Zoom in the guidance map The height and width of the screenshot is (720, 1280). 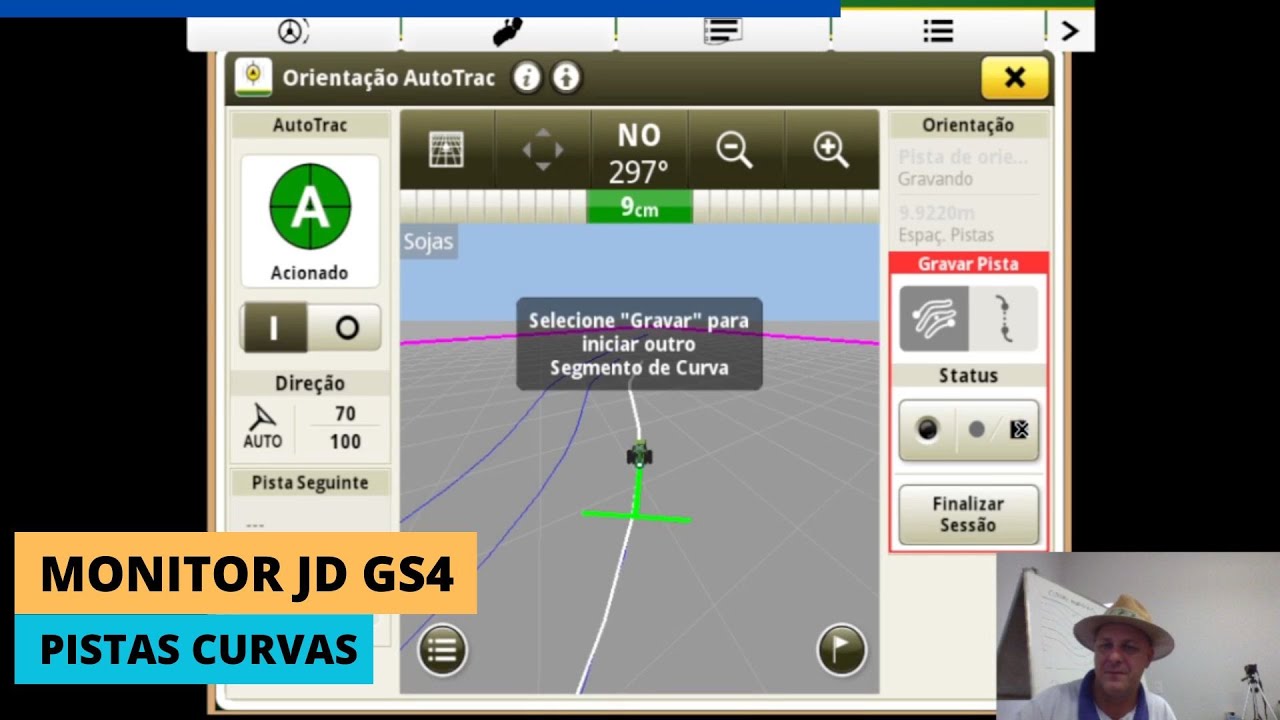pyautogui.click(x=831, y=150)
